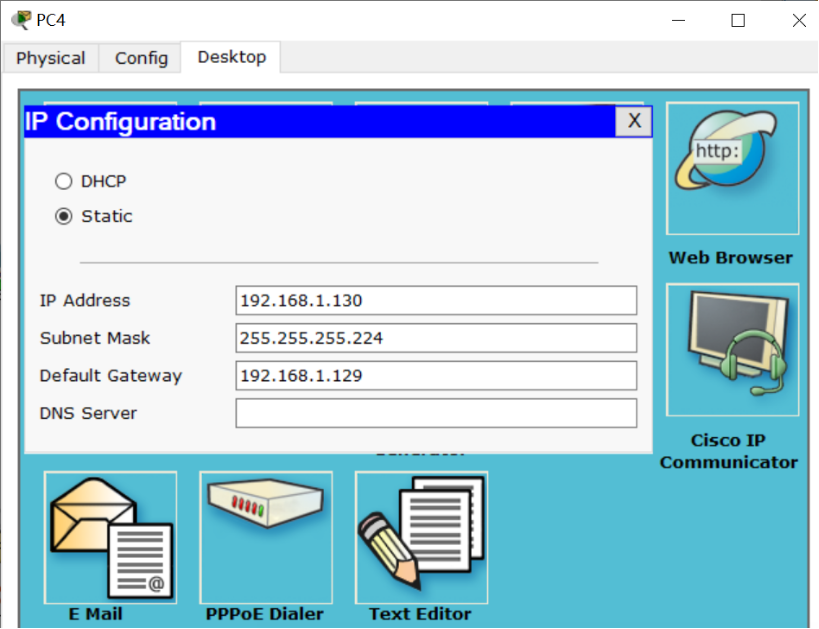
Task: Close the PC4 window
Action: (799, 20)
